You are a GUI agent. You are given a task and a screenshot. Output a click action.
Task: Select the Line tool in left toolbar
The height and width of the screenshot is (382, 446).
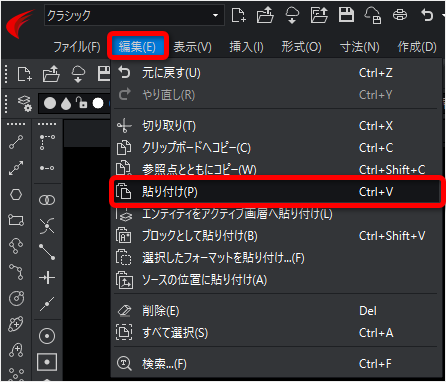16,142
